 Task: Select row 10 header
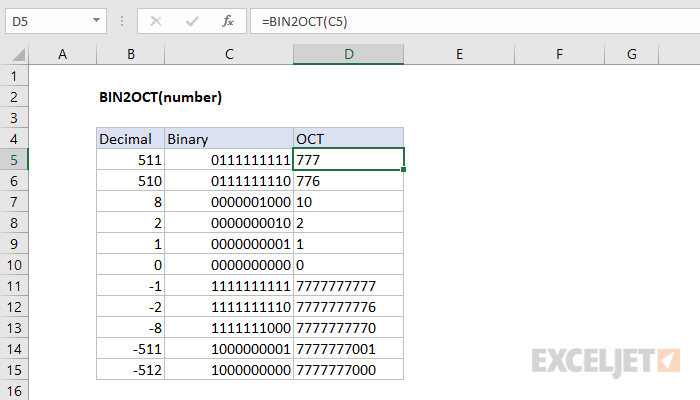point(14,265)
